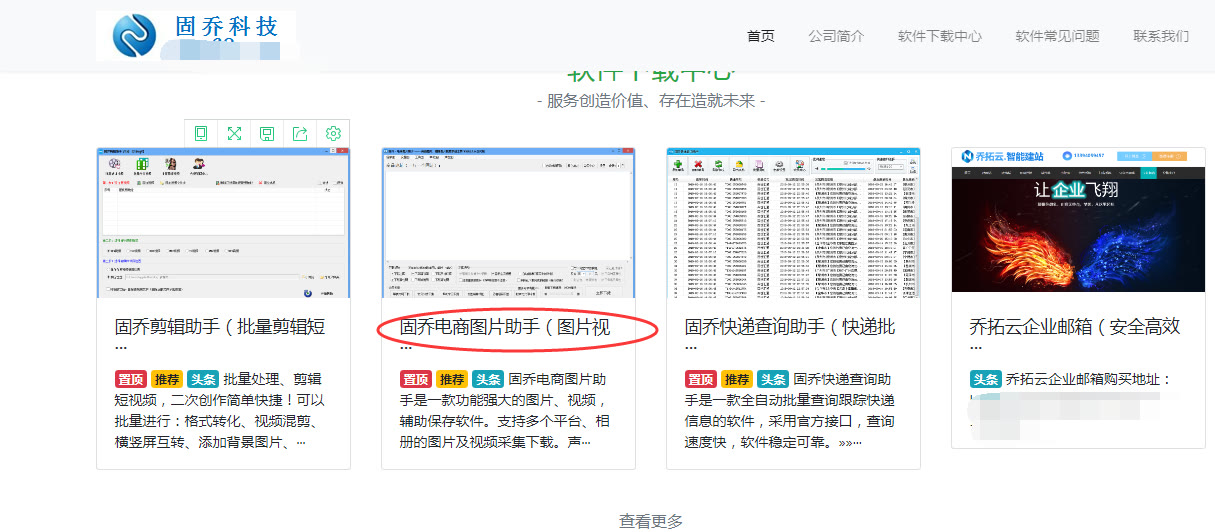Click title 固乔剪辑助手(批量剪辑短
Image resolution: width=1215 pixels, height=532 pixels.
tap(220, 327)
